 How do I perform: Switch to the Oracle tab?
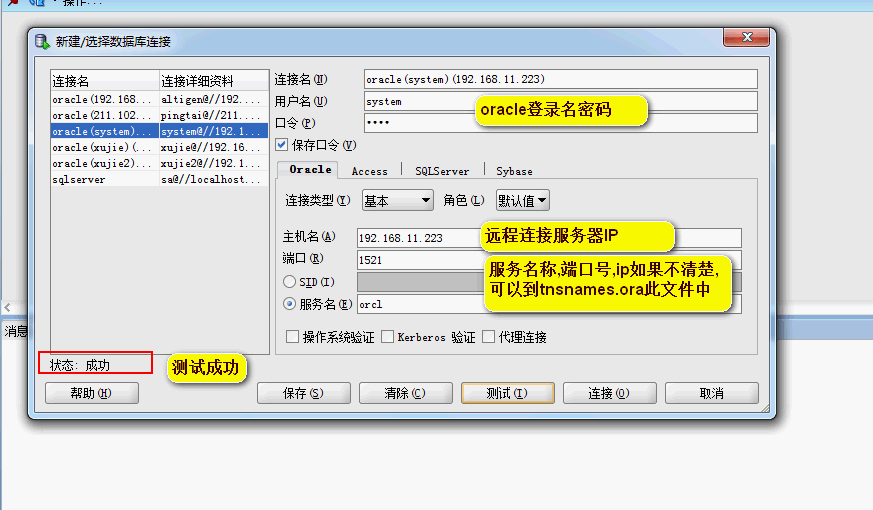click(310, 169)
